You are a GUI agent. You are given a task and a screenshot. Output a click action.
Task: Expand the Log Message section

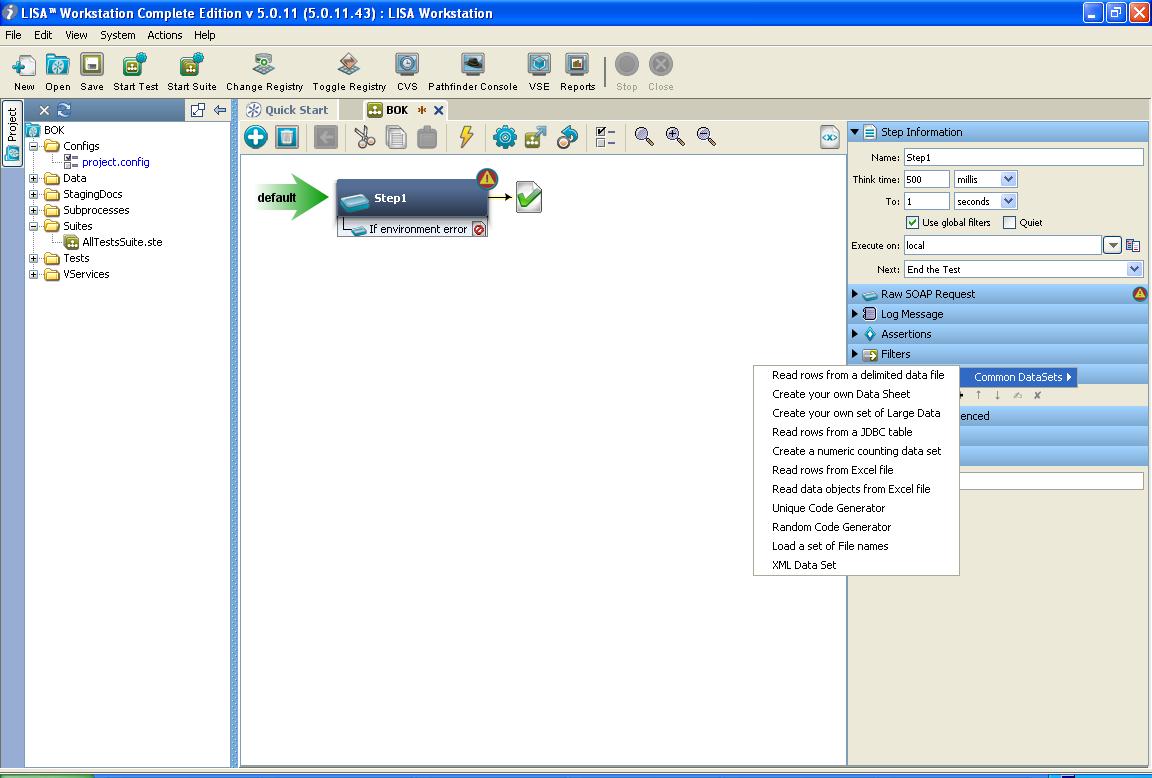pos(854,314)
